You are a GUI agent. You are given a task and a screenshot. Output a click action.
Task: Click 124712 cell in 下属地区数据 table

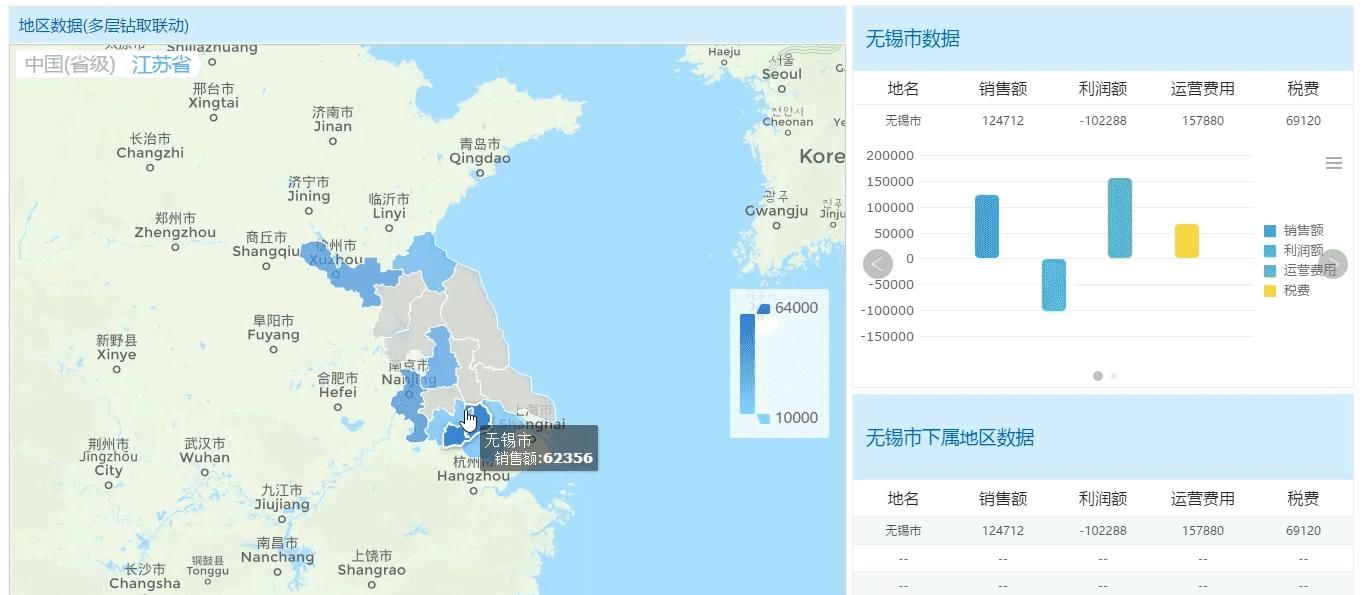(x=1003, y=531)
